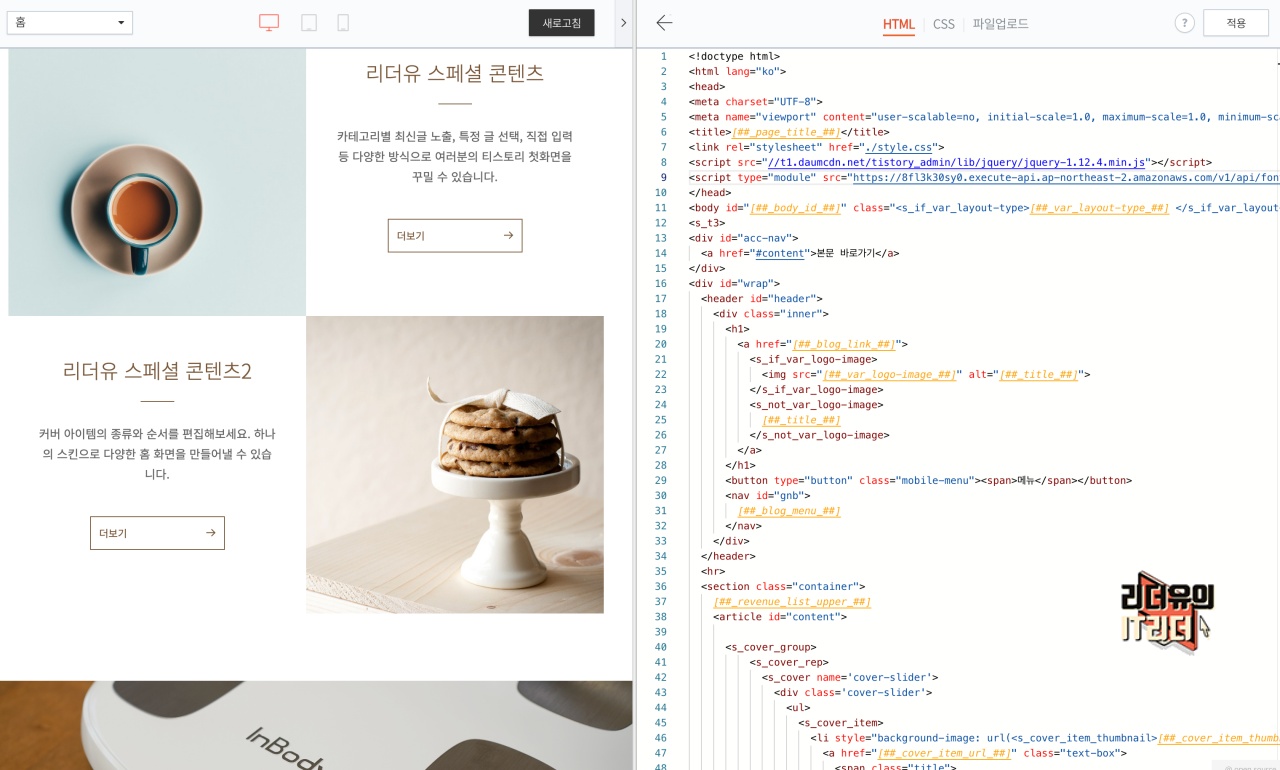Click line number 40 in gutter

[660, 647]
